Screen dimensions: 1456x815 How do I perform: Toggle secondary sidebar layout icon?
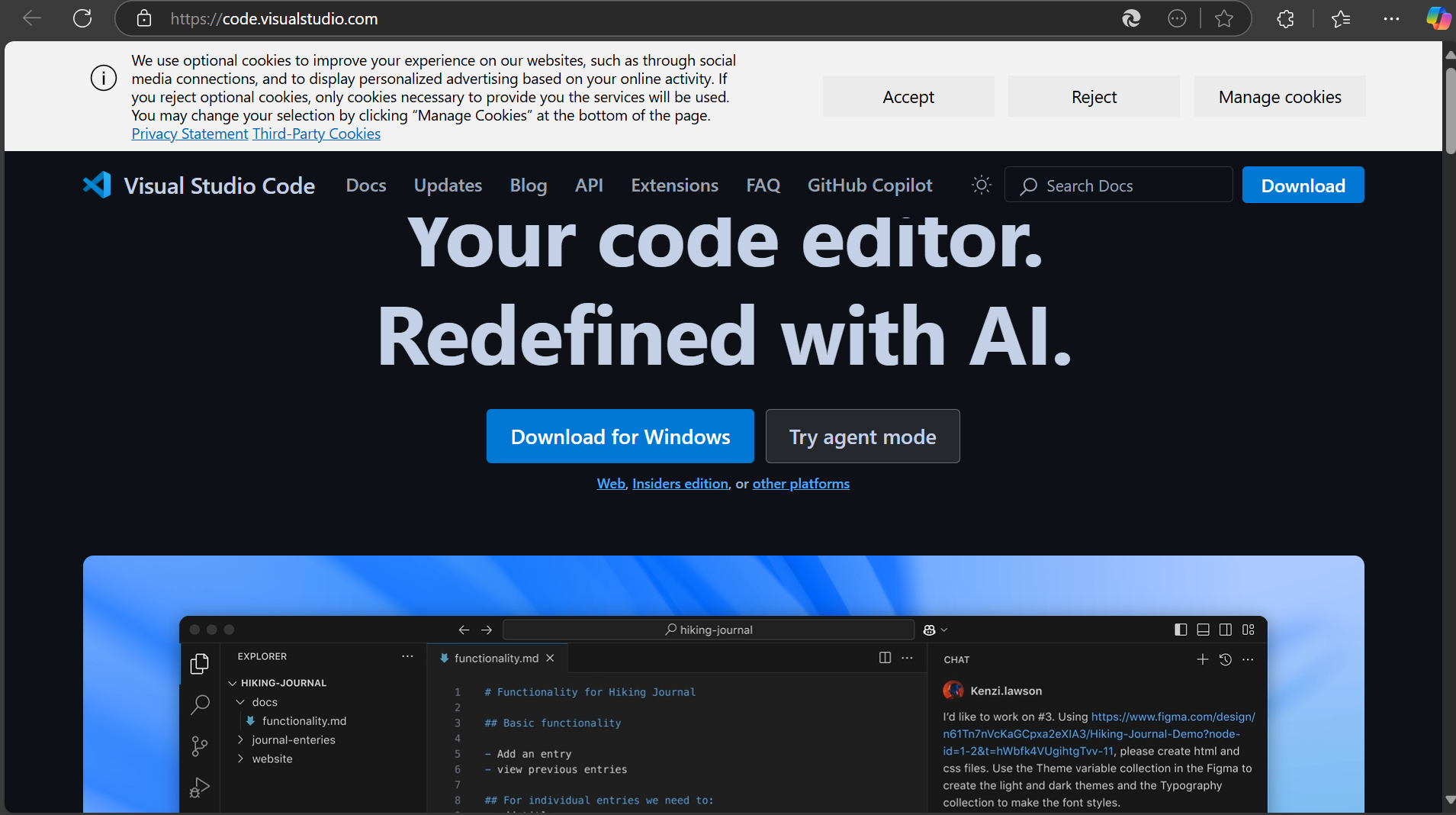click(1226, 630)
